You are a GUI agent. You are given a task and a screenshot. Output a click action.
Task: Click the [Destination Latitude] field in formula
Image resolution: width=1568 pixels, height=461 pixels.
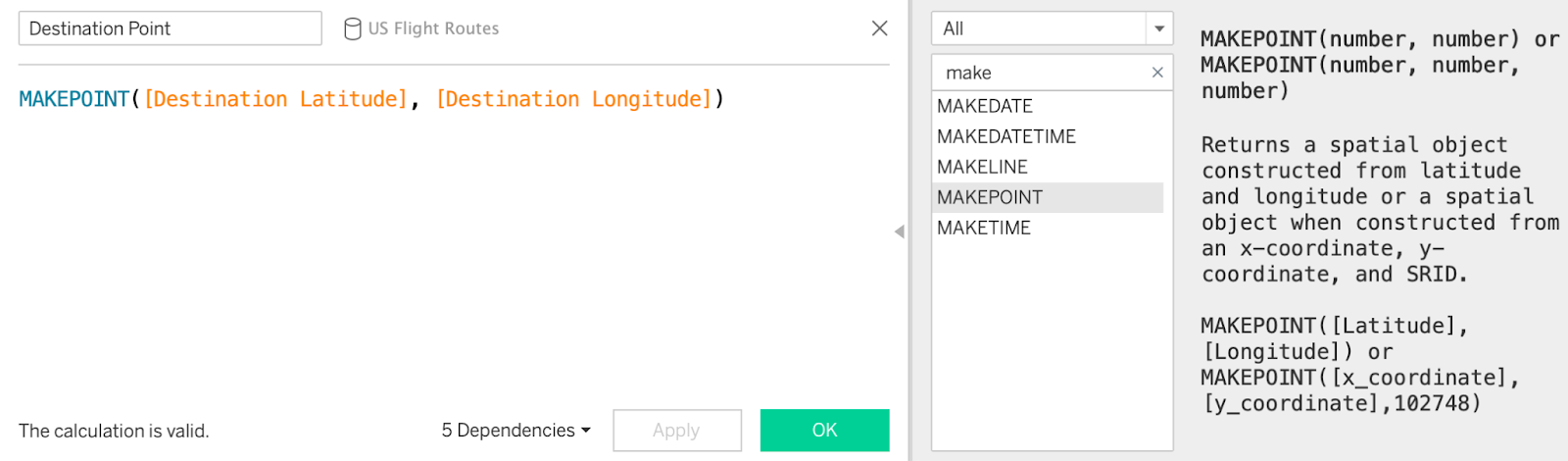pos(275,99)
